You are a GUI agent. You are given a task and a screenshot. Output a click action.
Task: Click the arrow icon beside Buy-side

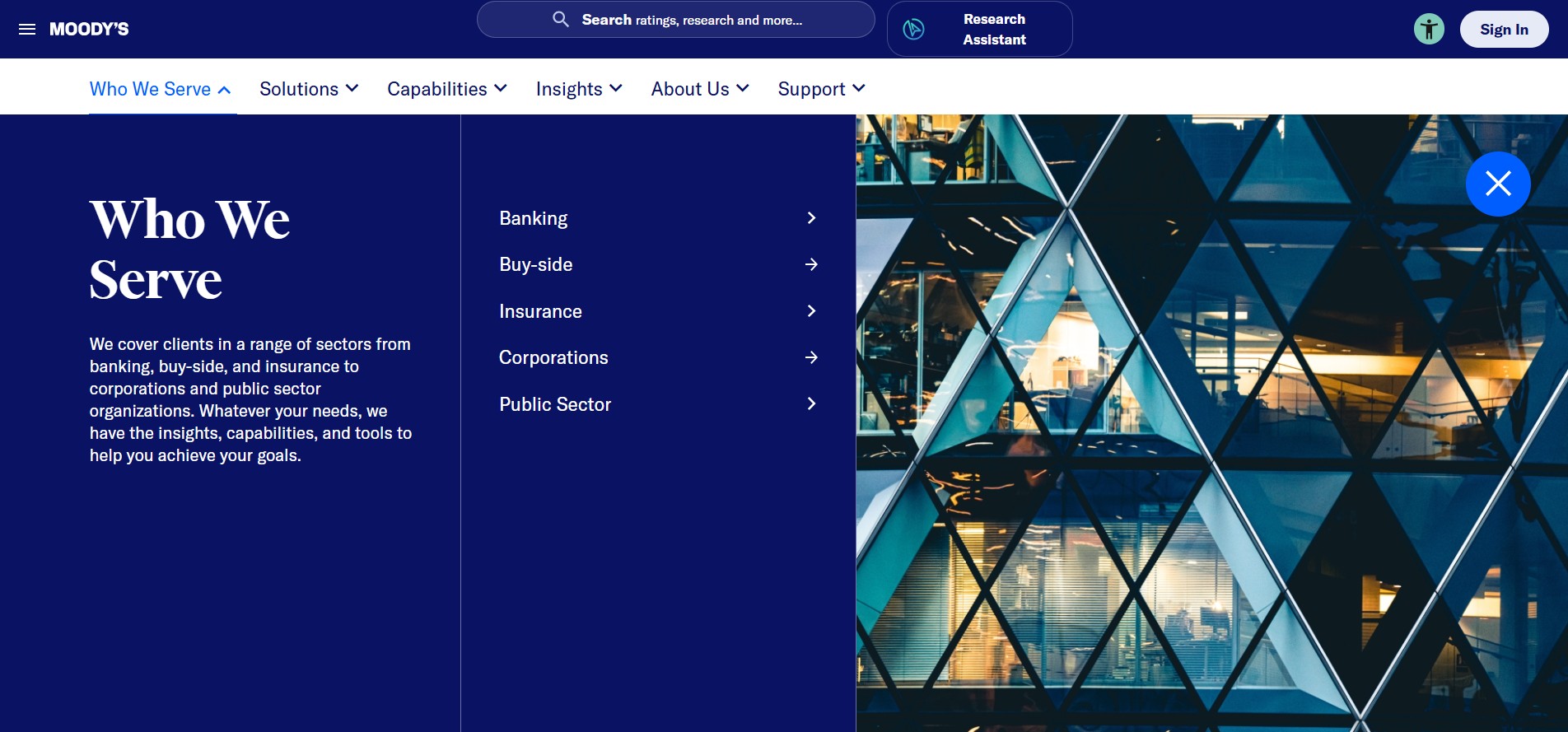point(811,264)
